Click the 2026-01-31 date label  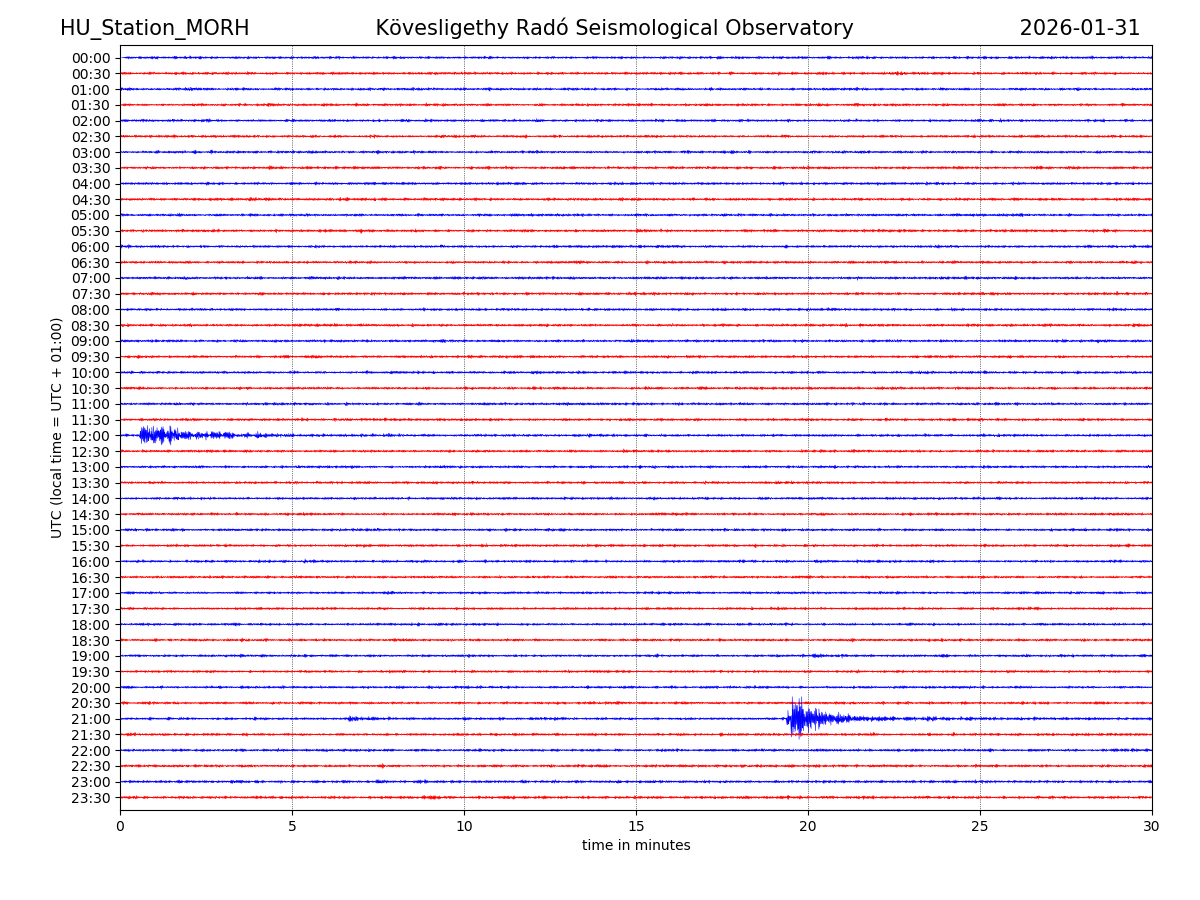(x=1079, y=28)
